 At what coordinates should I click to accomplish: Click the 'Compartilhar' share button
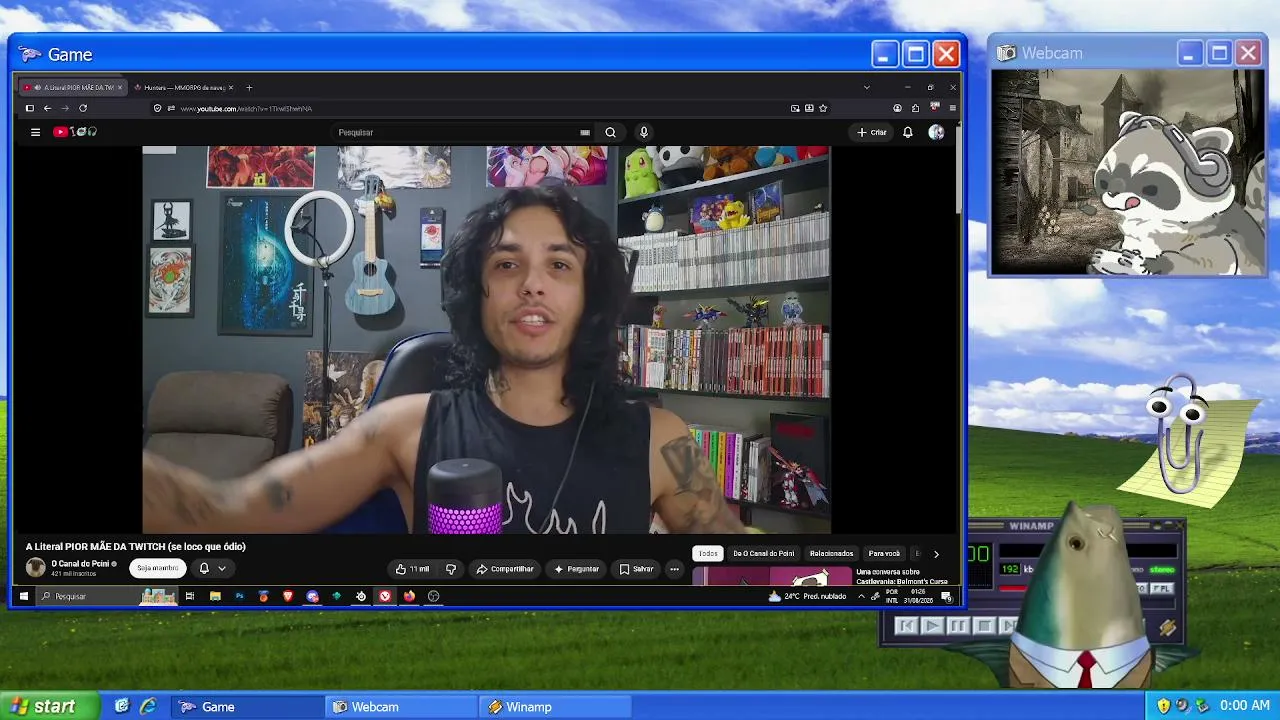(x=505, y=569)
